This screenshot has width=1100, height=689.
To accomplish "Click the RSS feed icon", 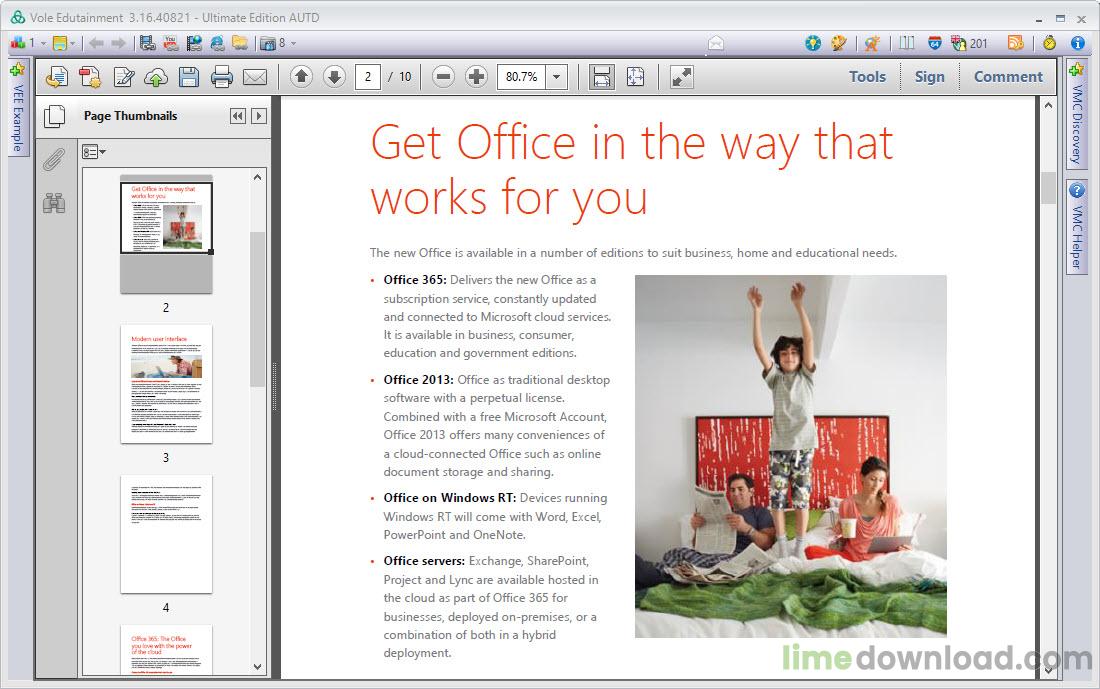I will 1015,43.
